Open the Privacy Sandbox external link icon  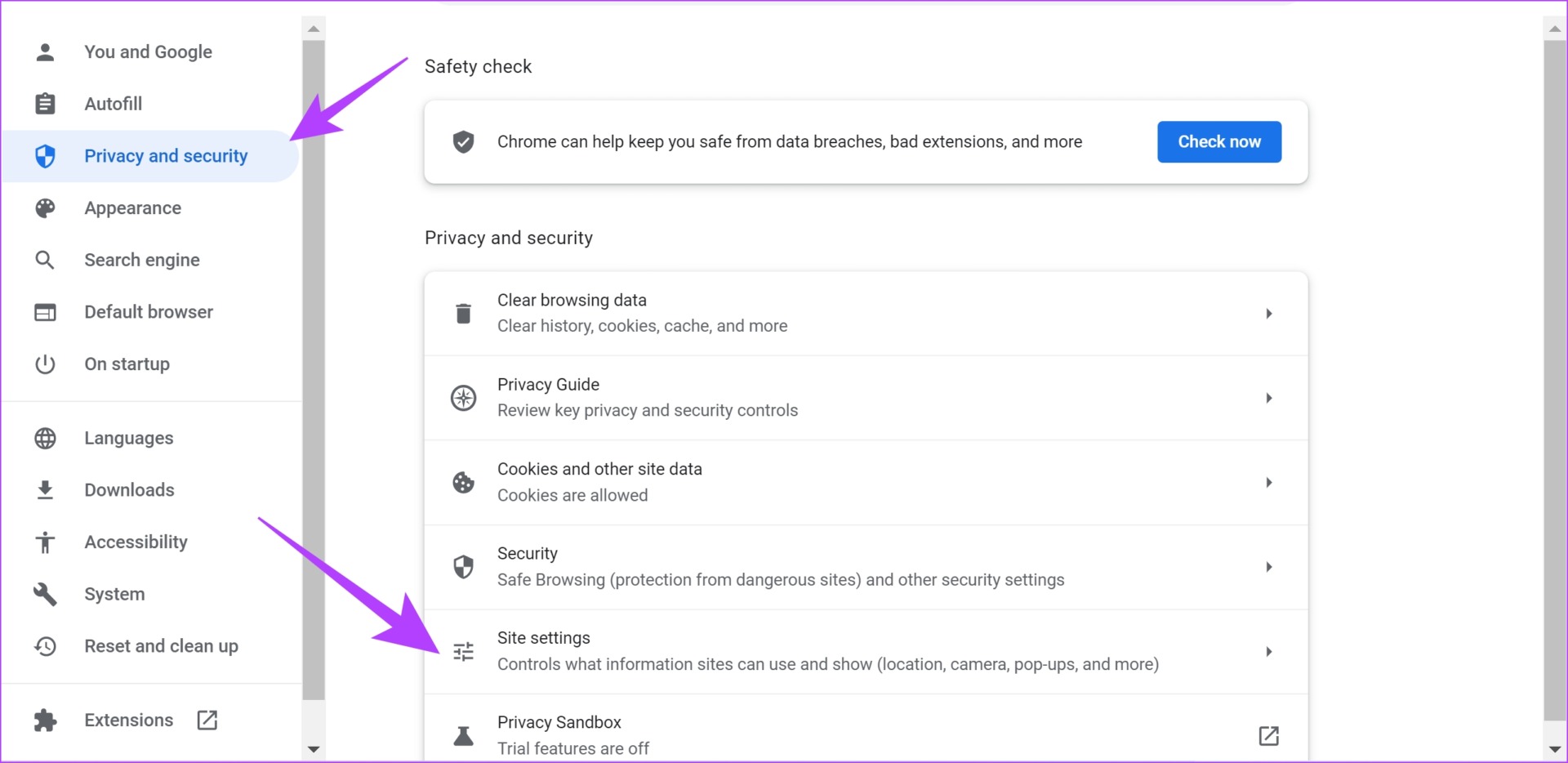point(1268,736)
